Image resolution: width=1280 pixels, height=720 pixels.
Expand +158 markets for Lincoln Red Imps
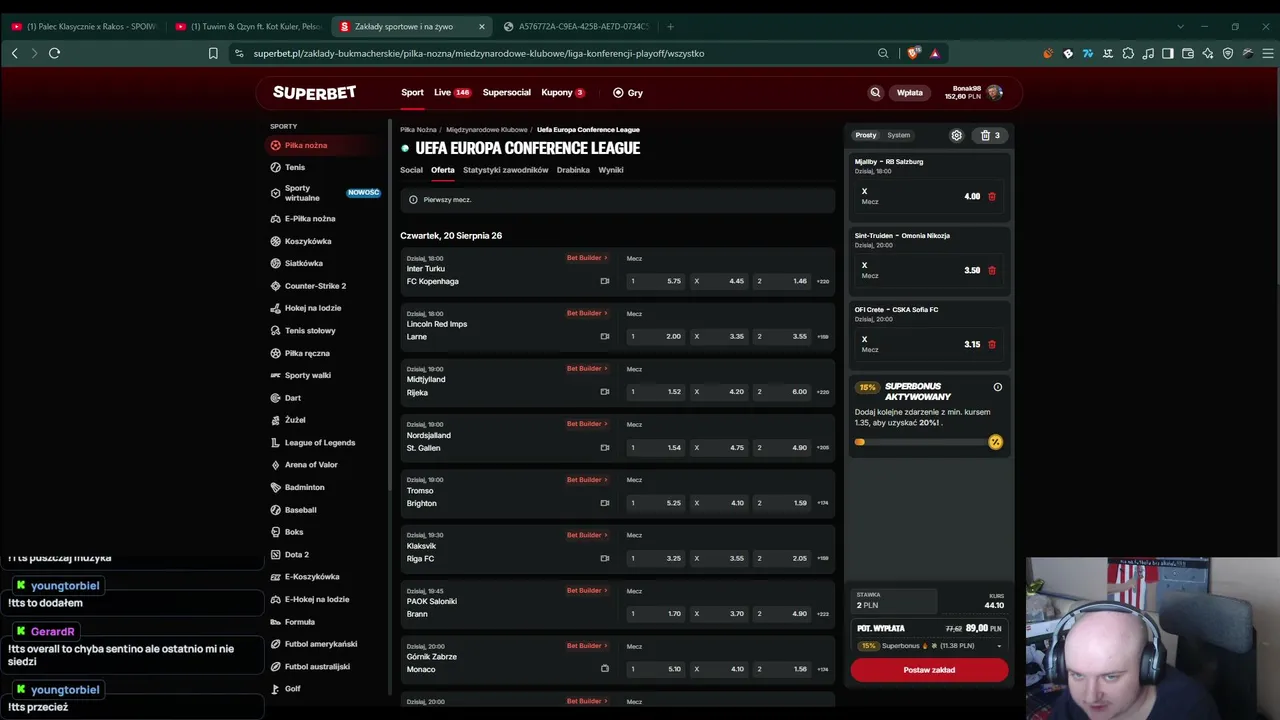tap(823, 336)
